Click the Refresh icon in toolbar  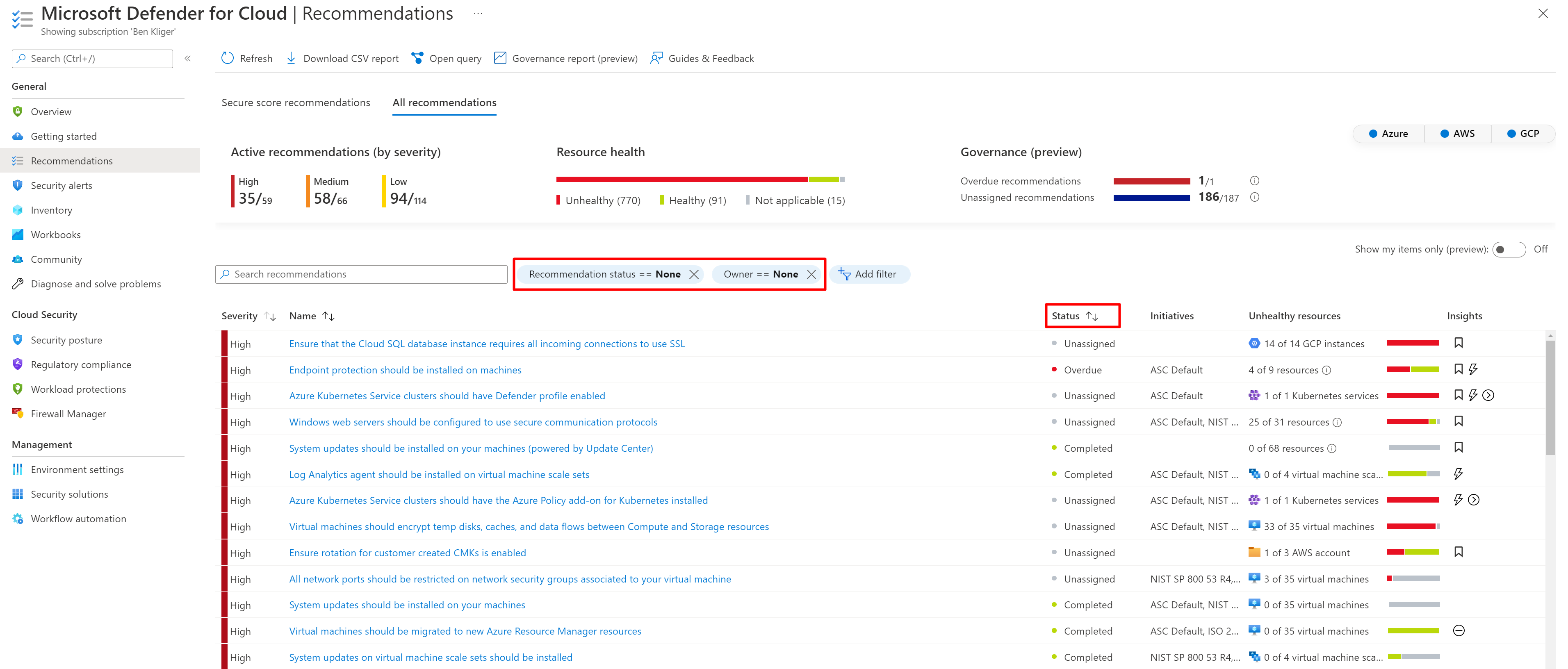[x=227, y=58]
